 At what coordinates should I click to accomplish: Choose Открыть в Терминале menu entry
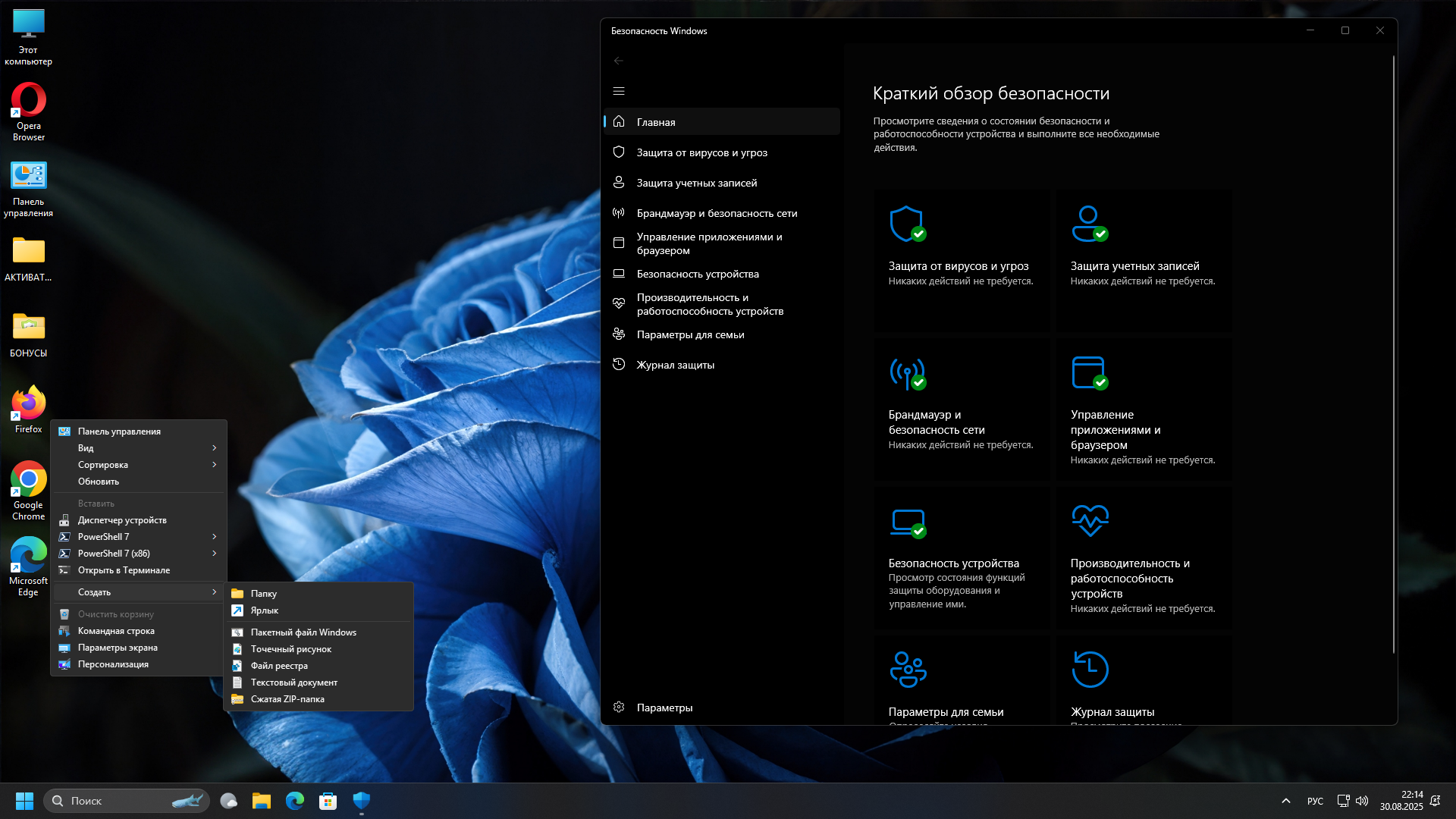pyautogui.click(x=139, y=570)
